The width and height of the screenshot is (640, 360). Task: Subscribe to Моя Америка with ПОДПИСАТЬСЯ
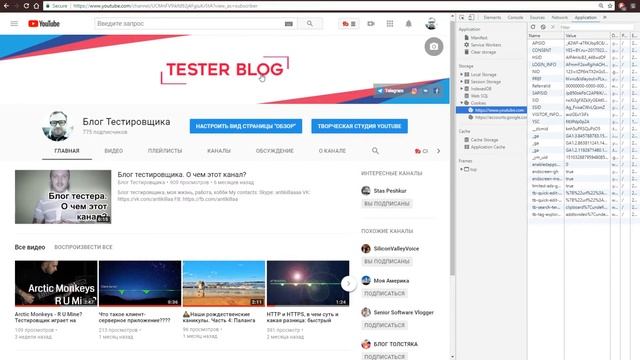tap(384, 293)
